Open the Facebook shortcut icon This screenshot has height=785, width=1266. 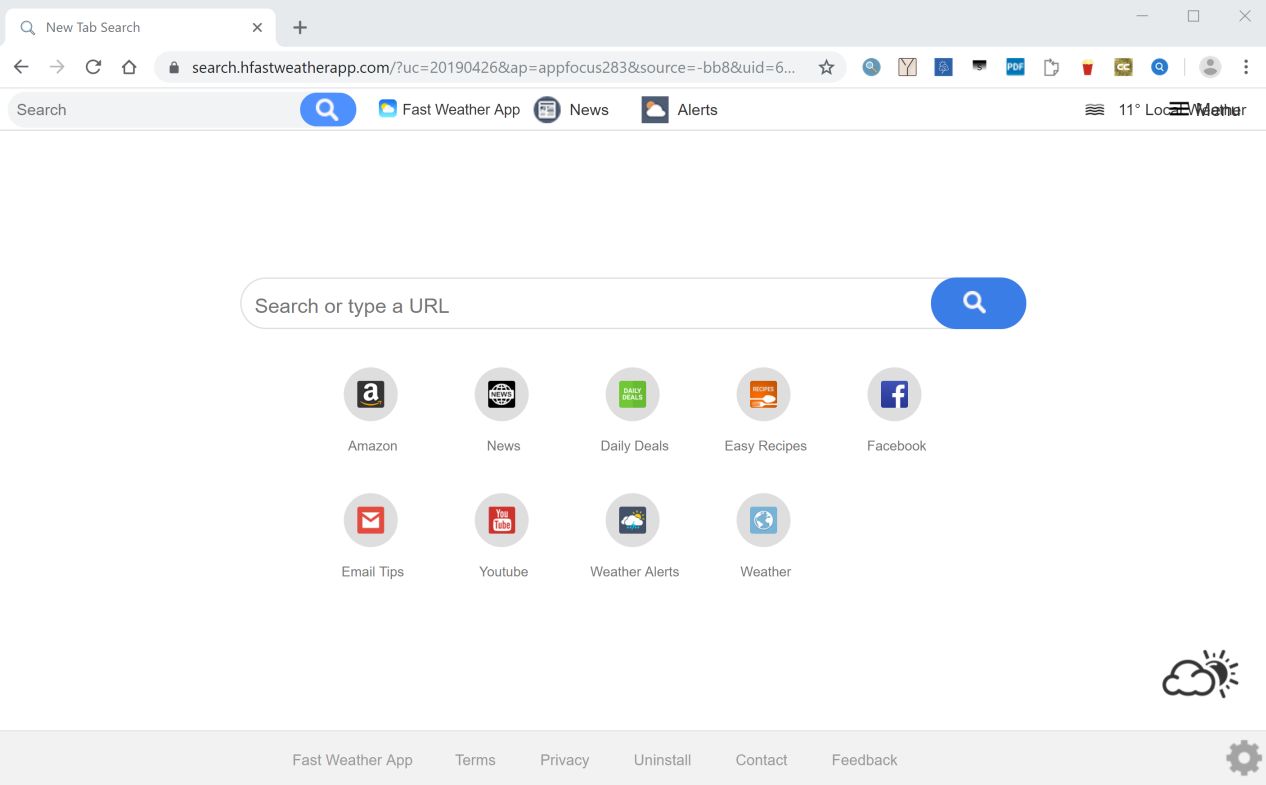894,394
